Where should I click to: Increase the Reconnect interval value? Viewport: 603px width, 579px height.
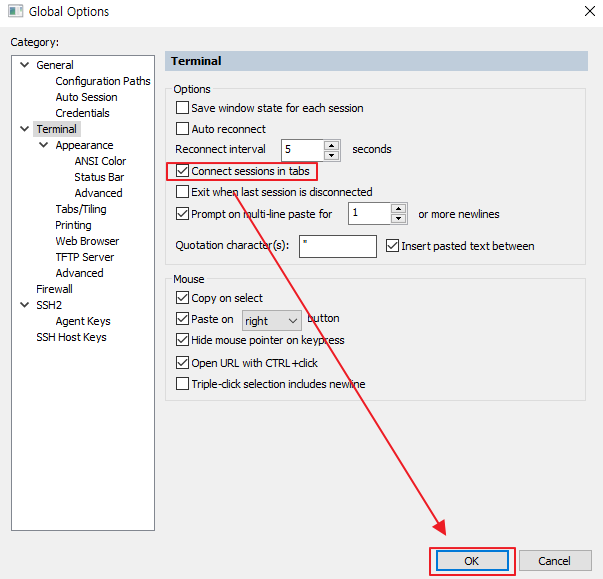331,145
